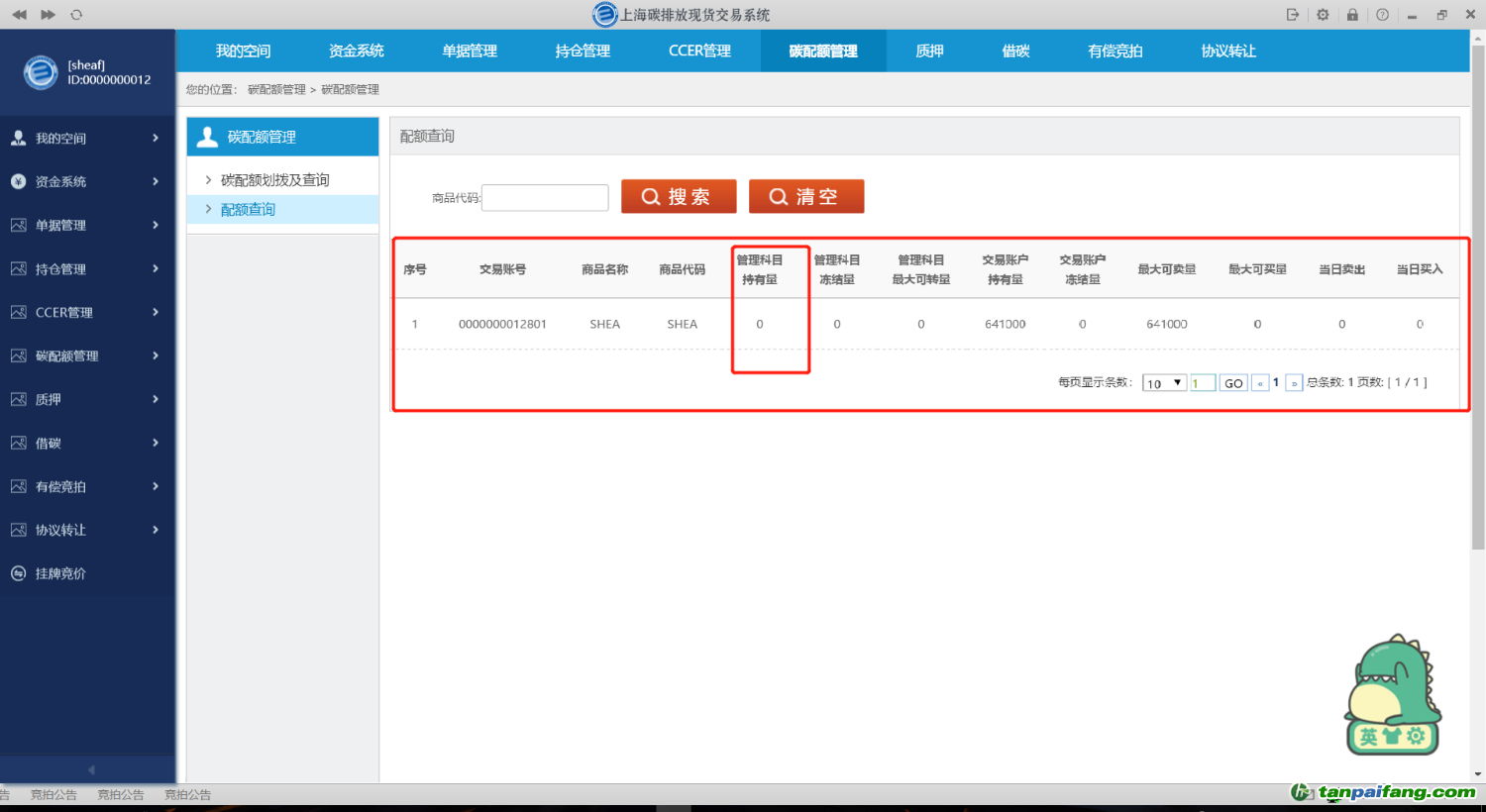Open help with the question mark icon
The height and width of the screenshot is (812, 1486).
(x=1382, y=15)
